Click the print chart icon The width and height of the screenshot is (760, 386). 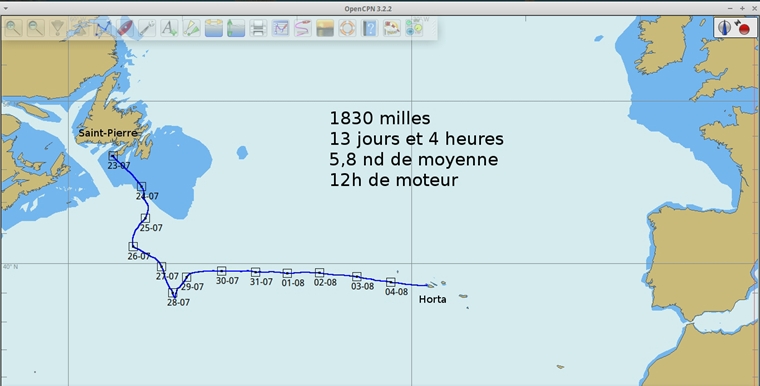258,28
